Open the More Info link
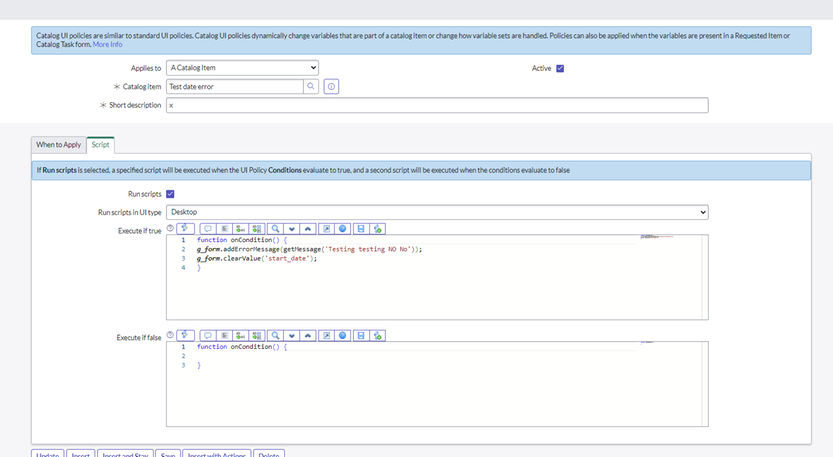 pos(107,44)
